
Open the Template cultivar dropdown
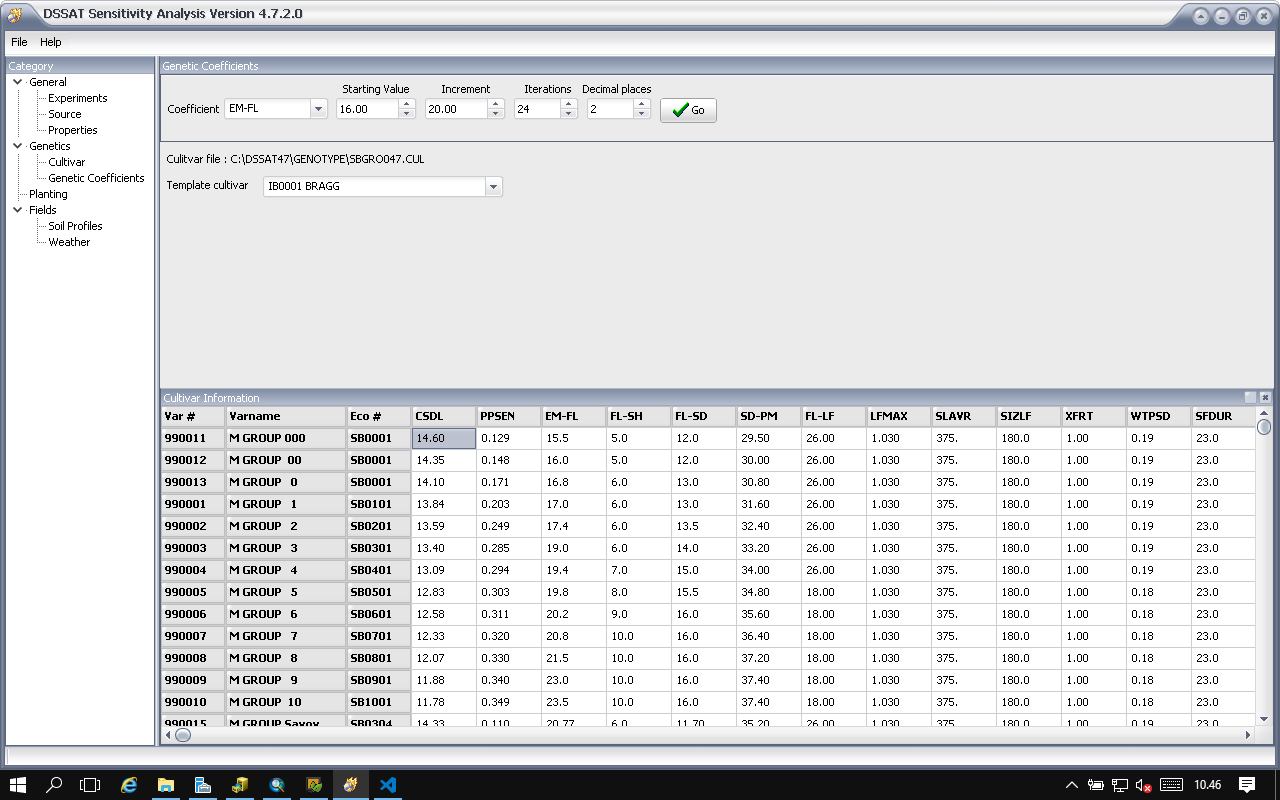pyautogui.click(x=492, y=187)
